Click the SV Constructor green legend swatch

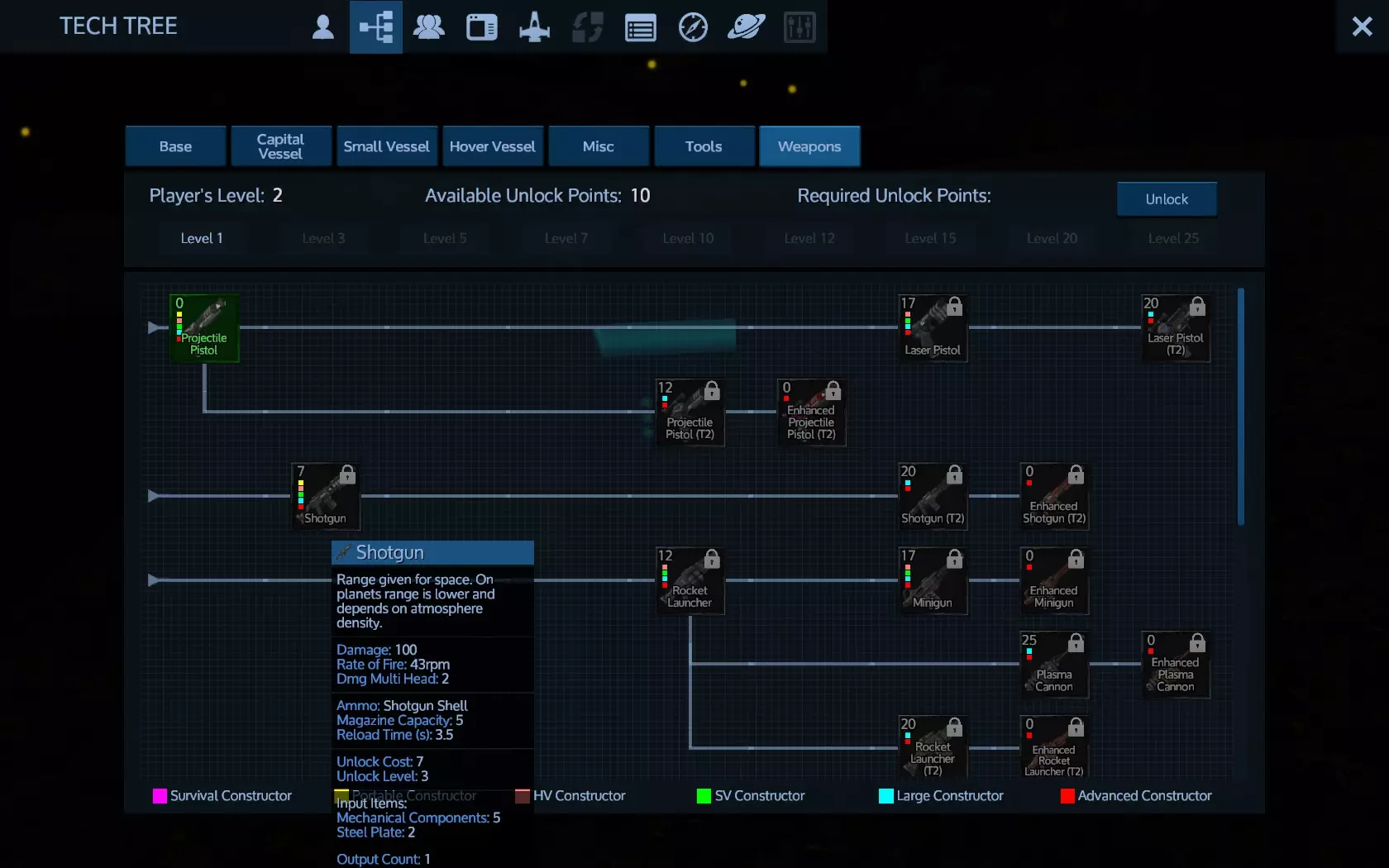pos(704,796)
